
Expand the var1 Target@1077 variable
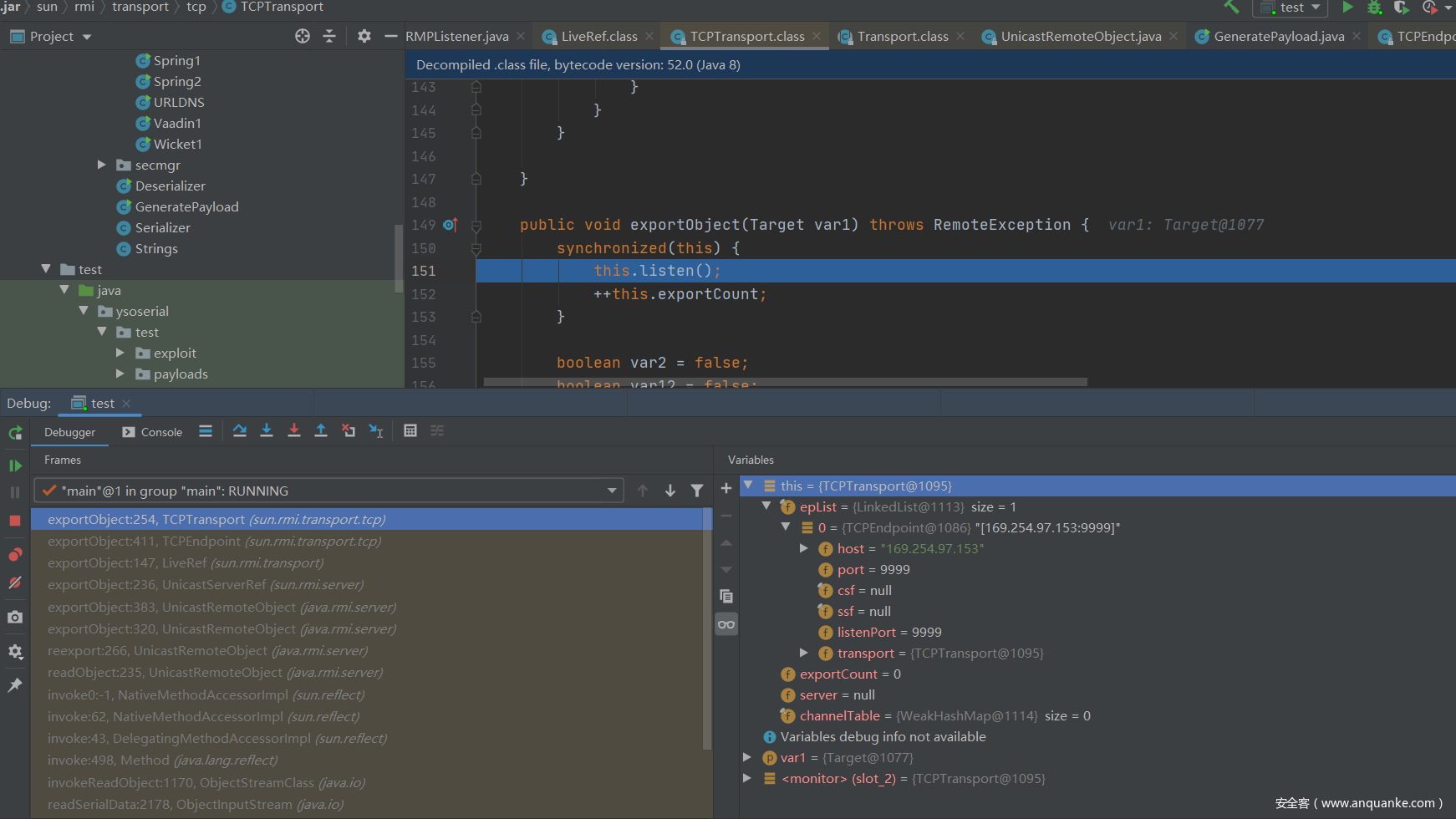tap(747, 757)
